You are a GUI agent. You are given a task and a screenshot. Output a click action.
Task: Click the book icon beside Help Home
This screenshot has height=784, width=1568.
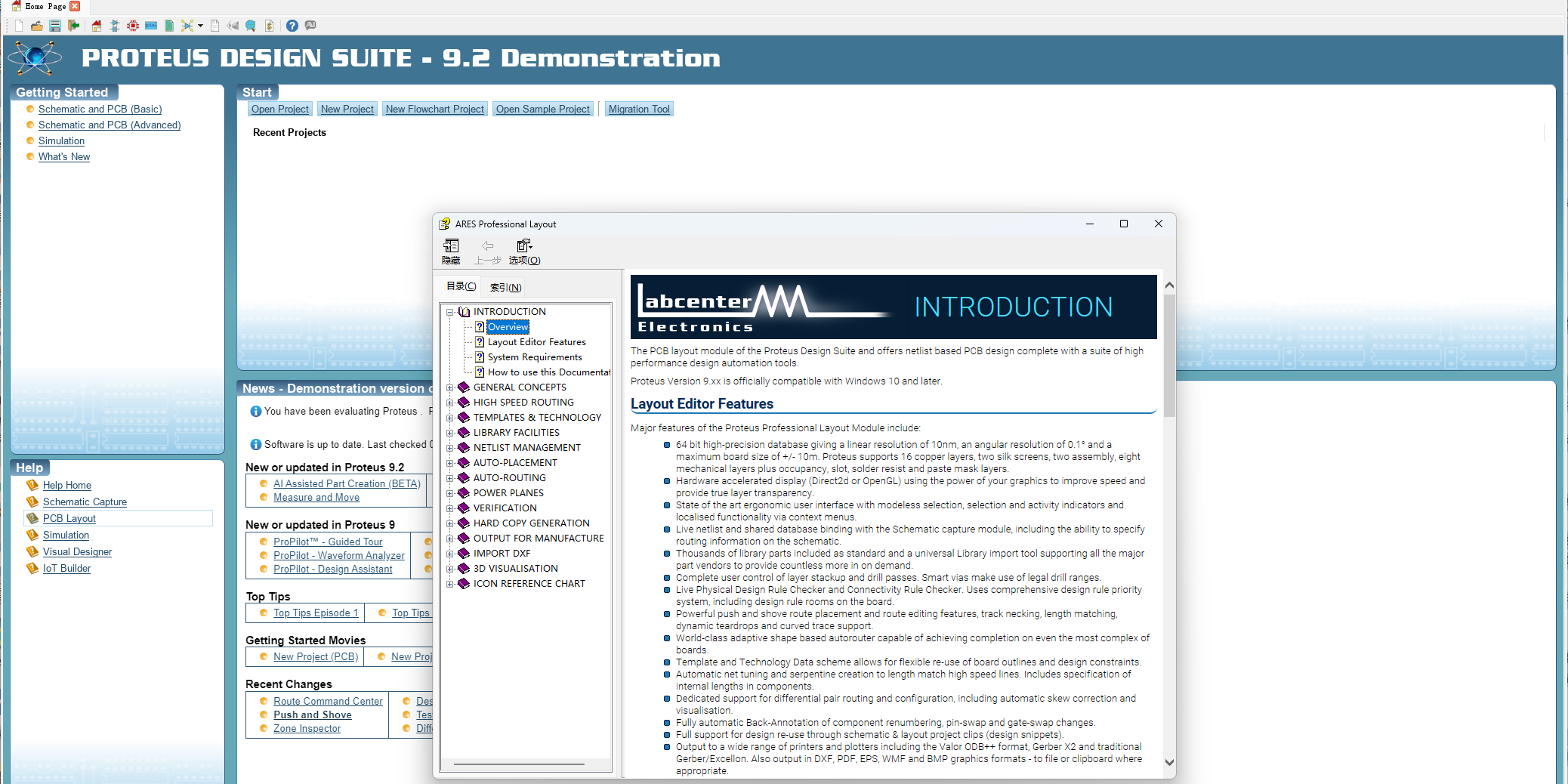pos(32,486)
